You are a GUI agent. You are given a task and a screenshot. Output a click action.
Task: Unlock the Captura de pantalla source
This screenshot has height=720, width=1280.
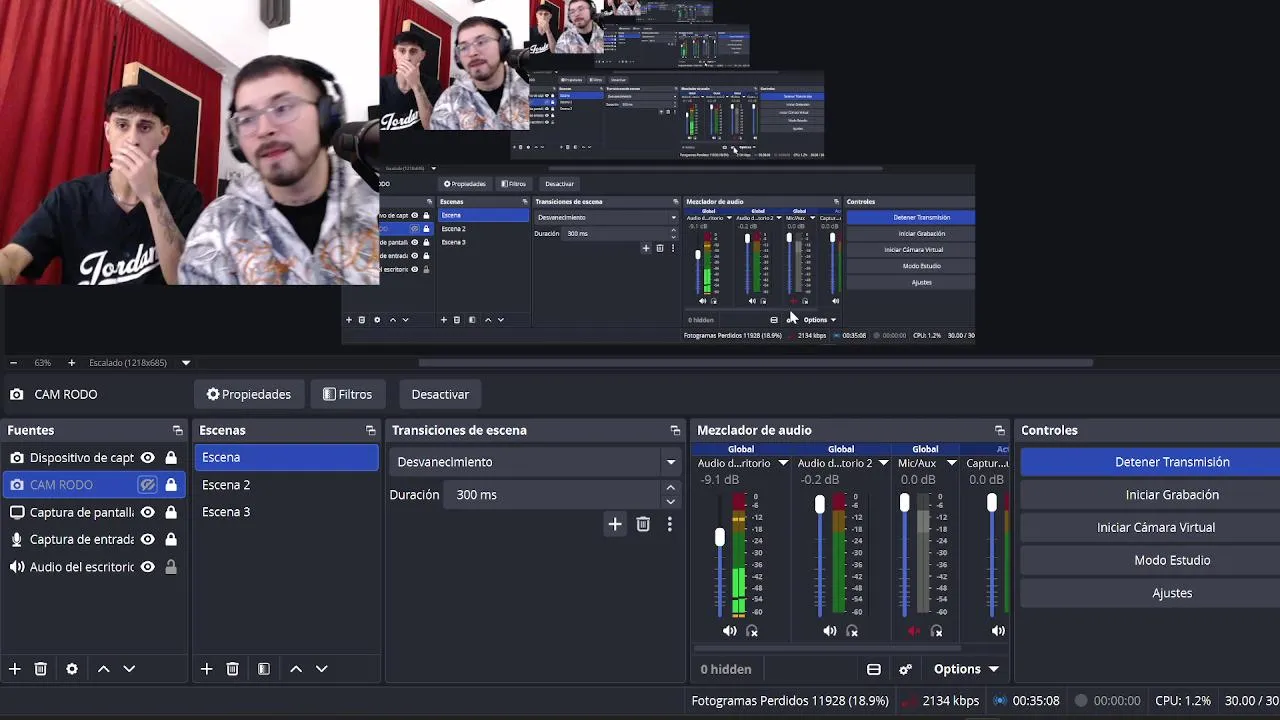(171, 512)
